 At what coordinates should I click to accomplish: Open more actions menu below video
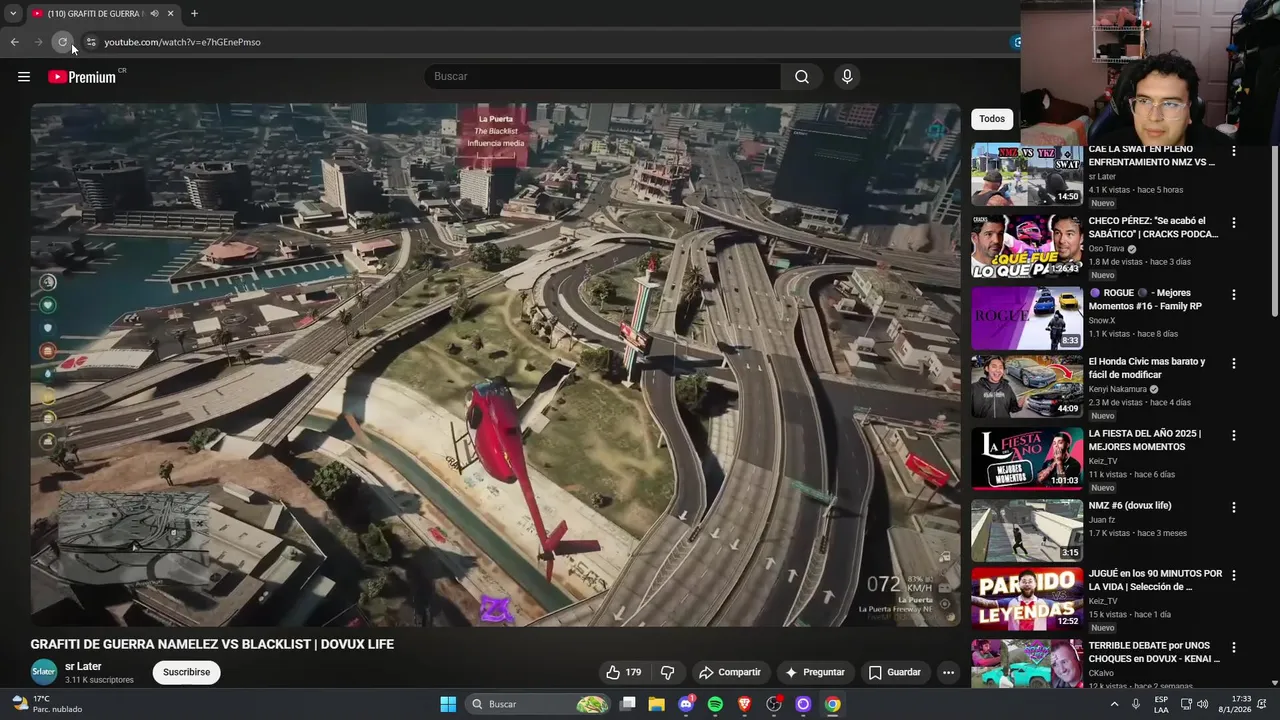coord(948,672)
